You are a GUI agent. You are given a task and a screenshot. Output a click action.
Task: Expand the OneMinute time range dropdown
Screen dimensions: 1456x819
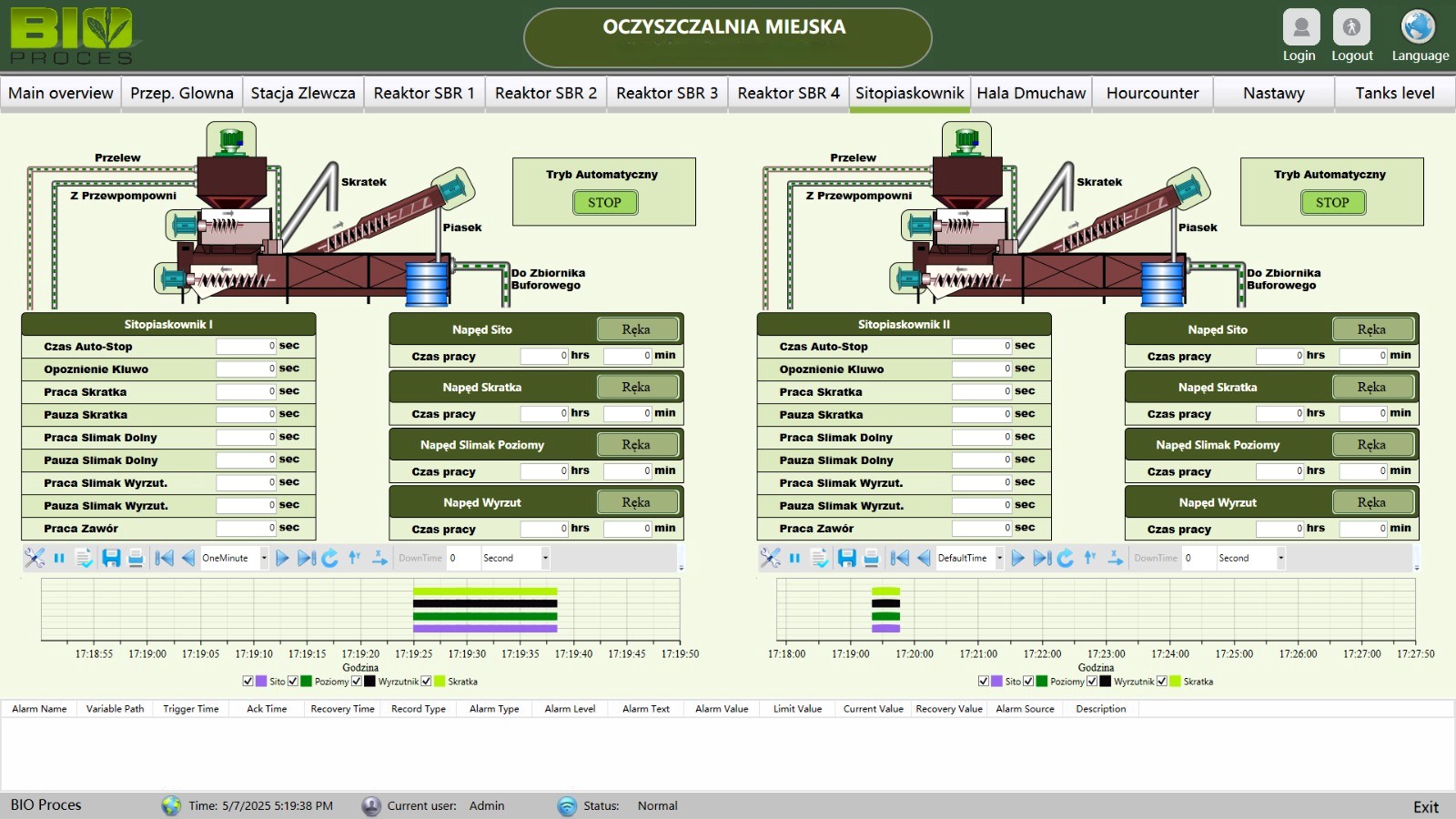pos(264,558)
